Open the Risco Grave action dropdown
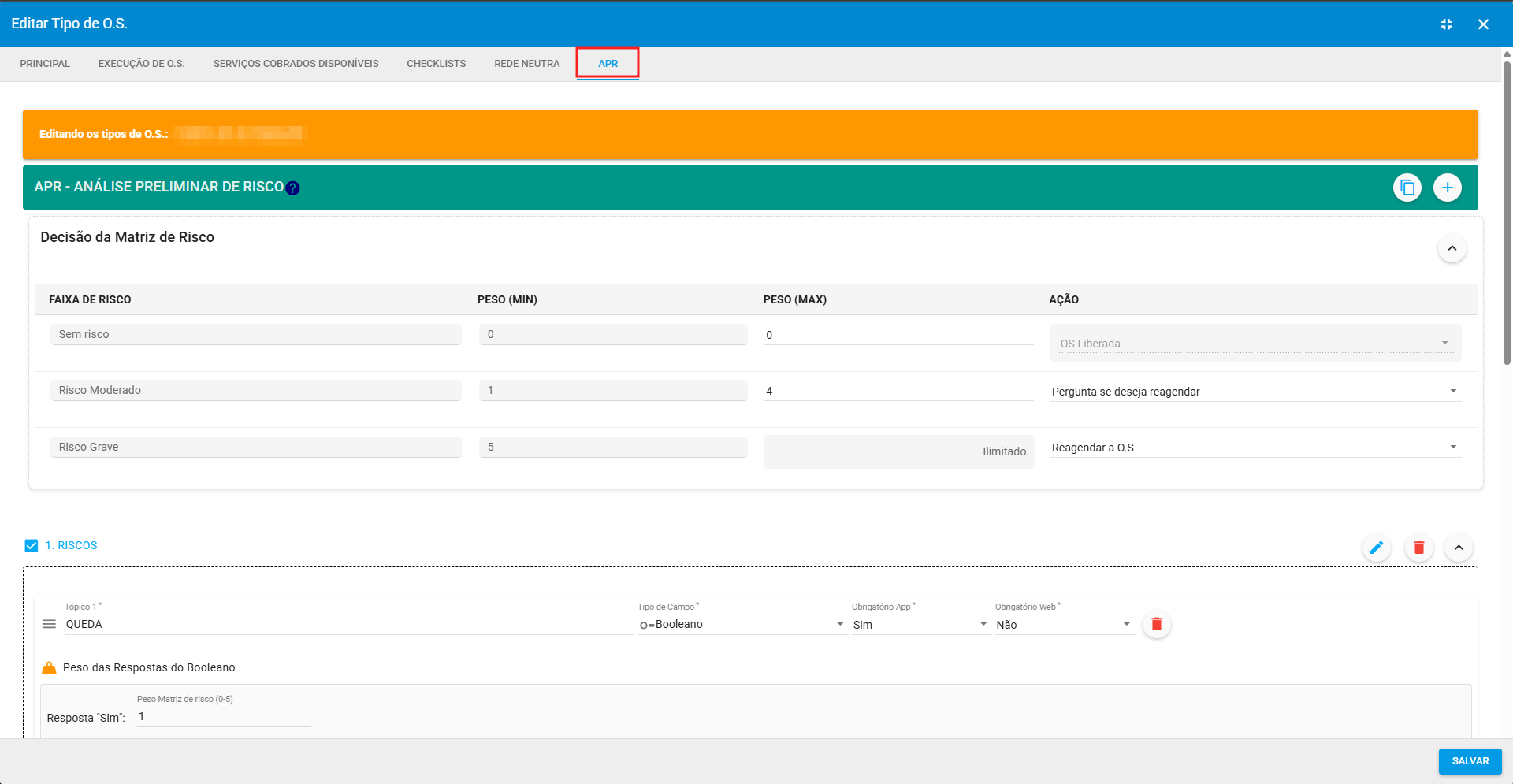The width and height of the screenshot is (1513, 784). click(x=1255, y=448)
